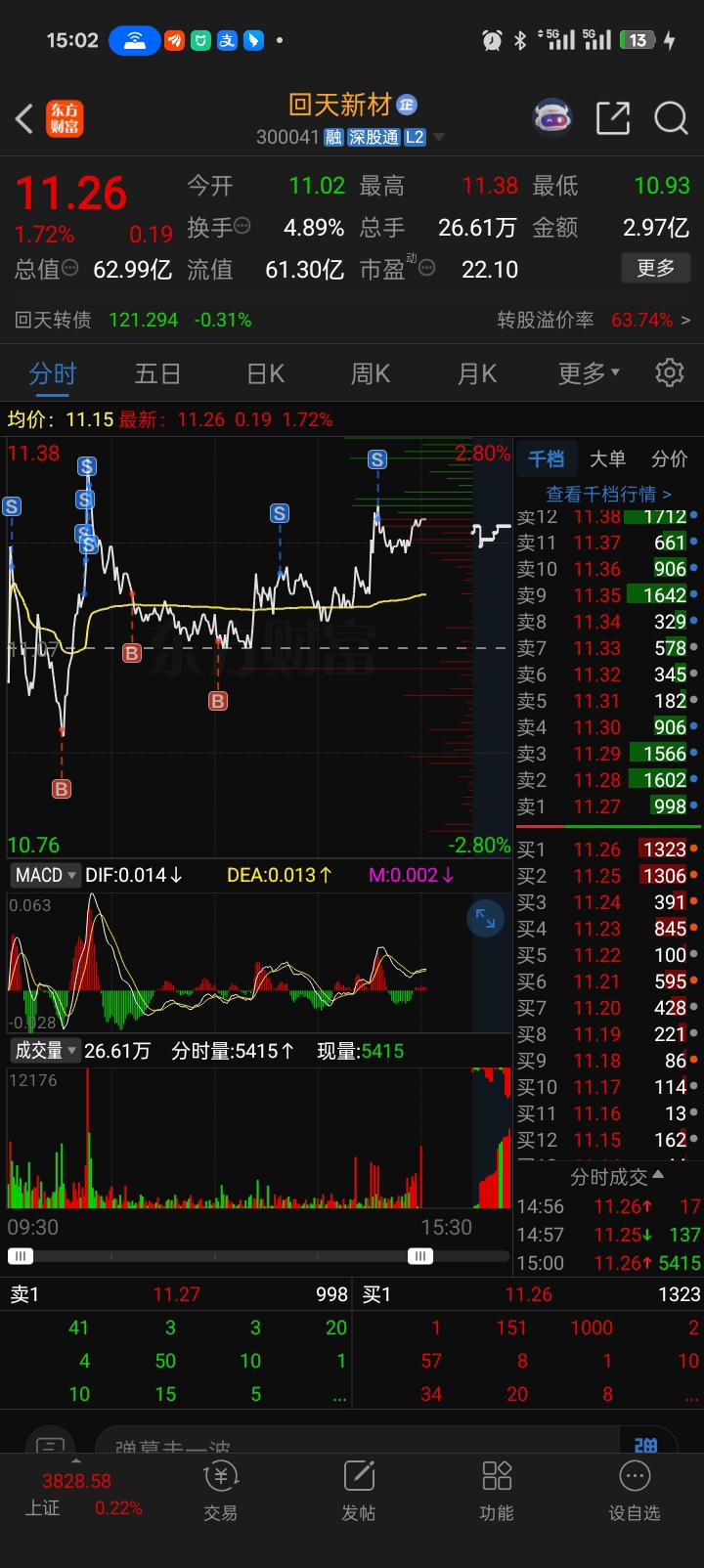The width and height of the screenshot is (704, 1568).
Task: Select the 分时 tab
Action: (53, 373)
